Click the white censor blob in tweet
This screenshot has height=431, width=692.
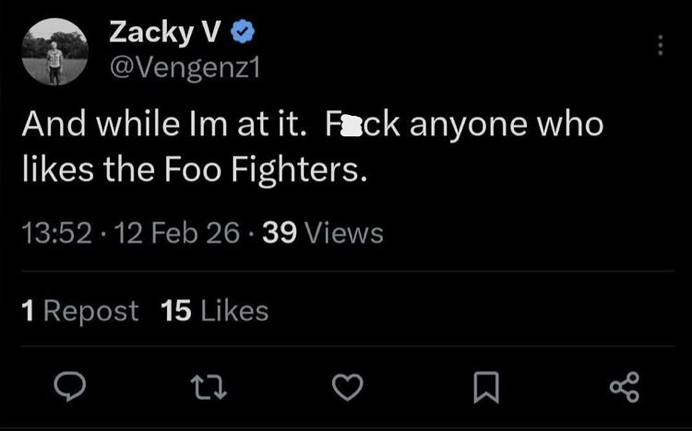[351, 126]
